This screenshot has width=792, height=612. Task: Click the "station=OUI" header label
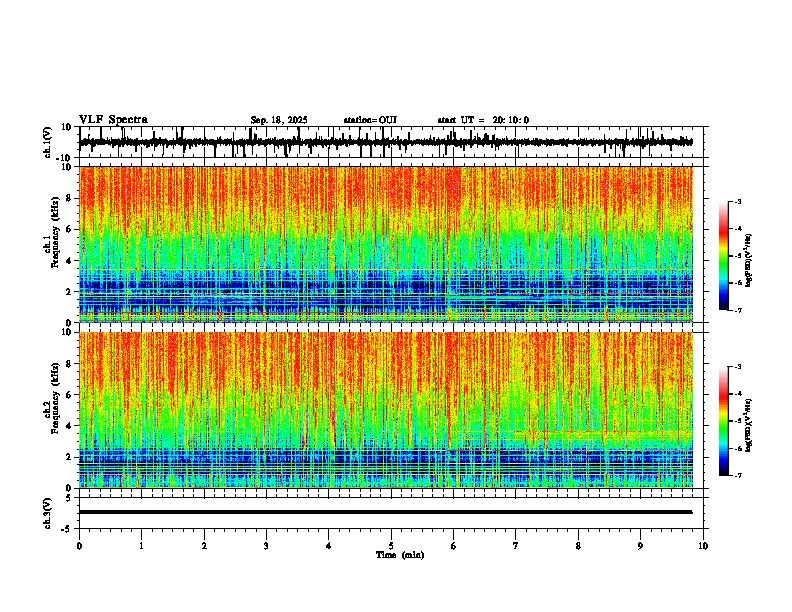pyautogui.click(x=370, y=120)
